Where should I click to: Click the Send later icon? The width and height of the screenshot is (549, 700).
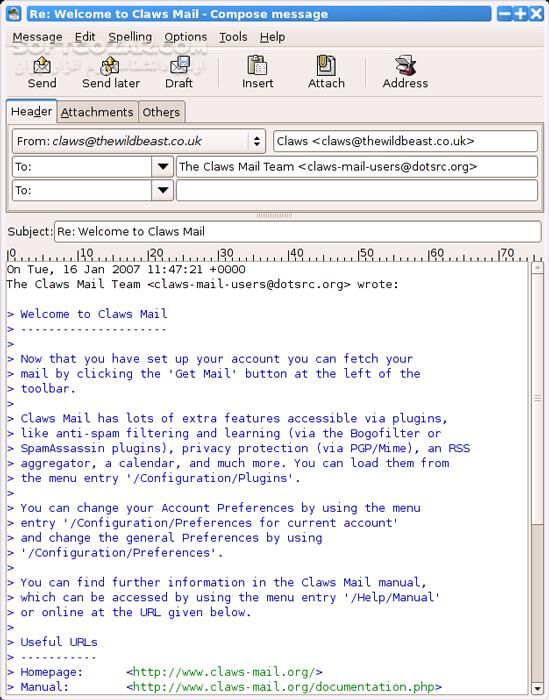pos(110,66)
